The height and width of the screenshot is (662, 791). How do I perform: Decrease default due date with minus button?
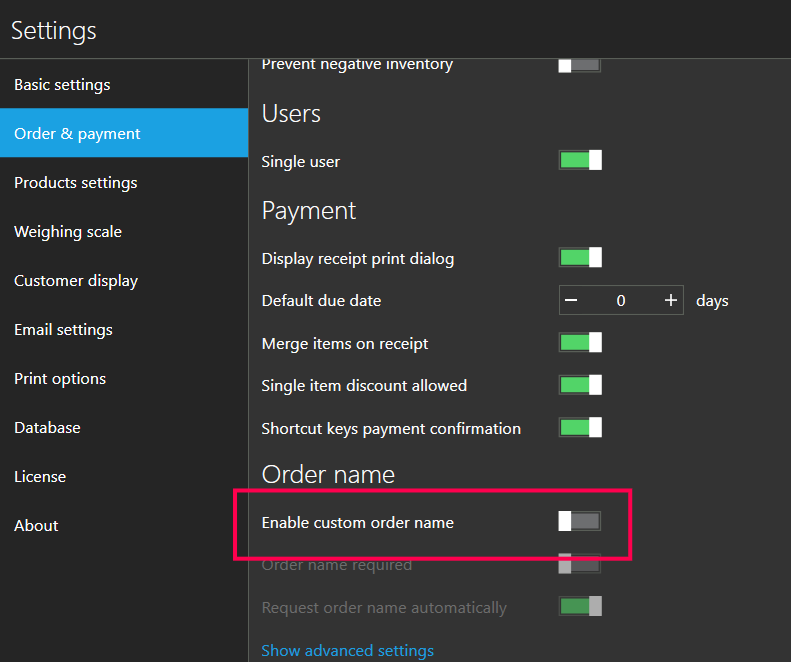(571, 301)
